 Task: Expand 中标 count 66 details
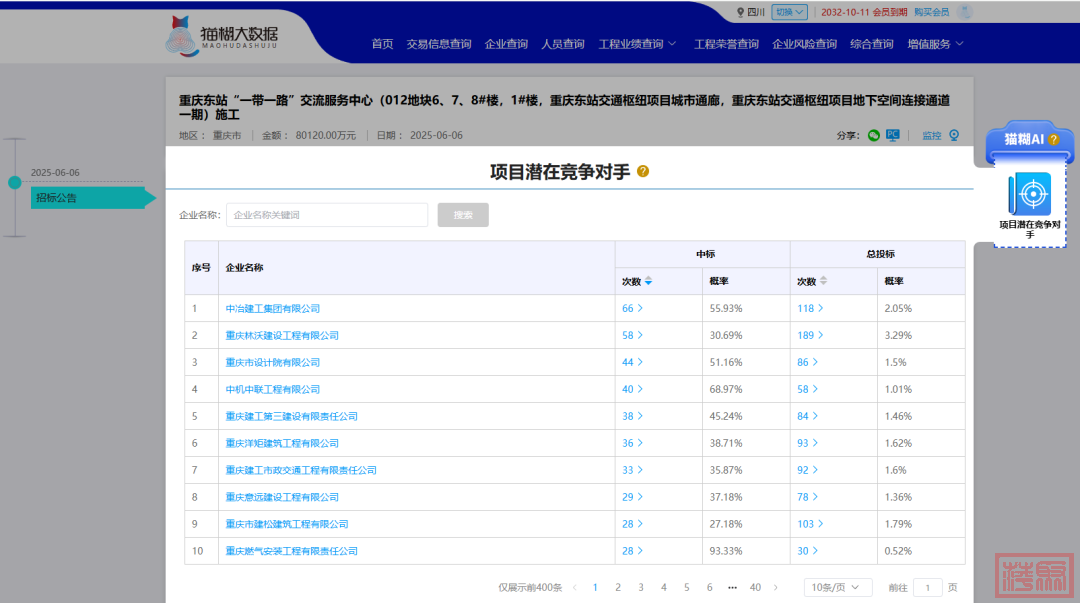tap(632, 309)
